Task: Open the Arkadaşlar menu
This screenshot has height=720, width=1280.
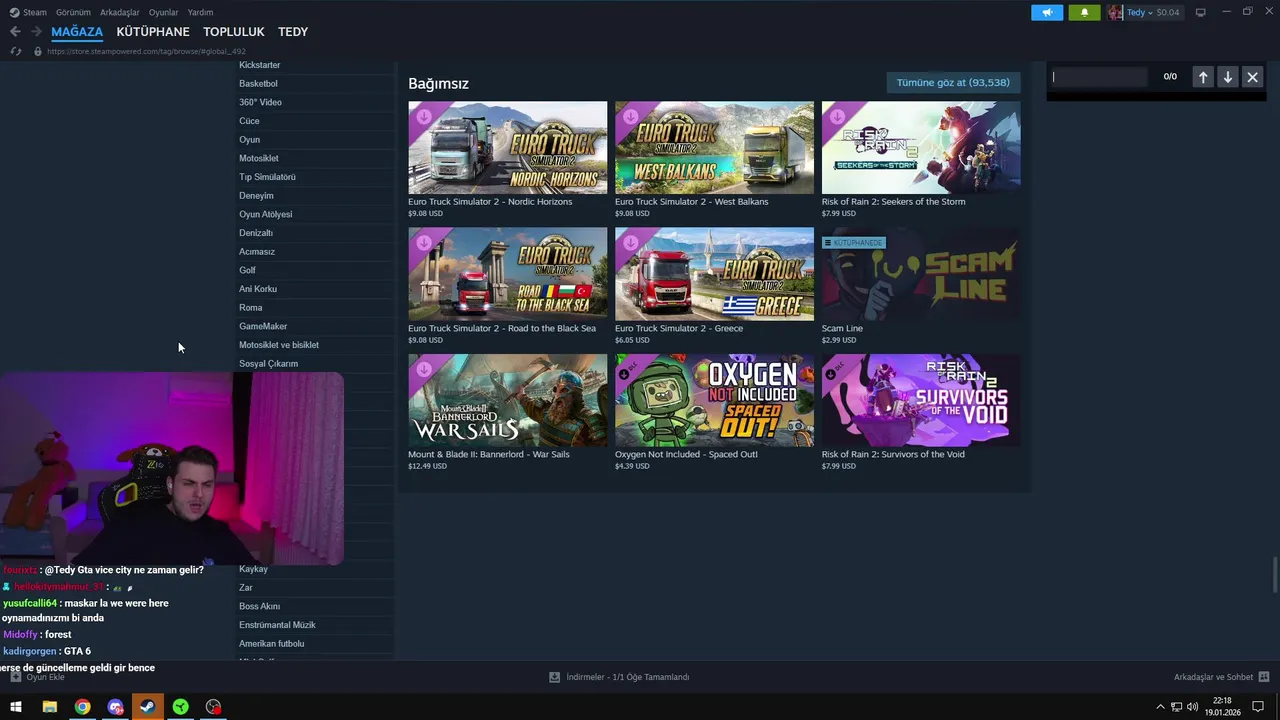Action: tap(120, 12)
